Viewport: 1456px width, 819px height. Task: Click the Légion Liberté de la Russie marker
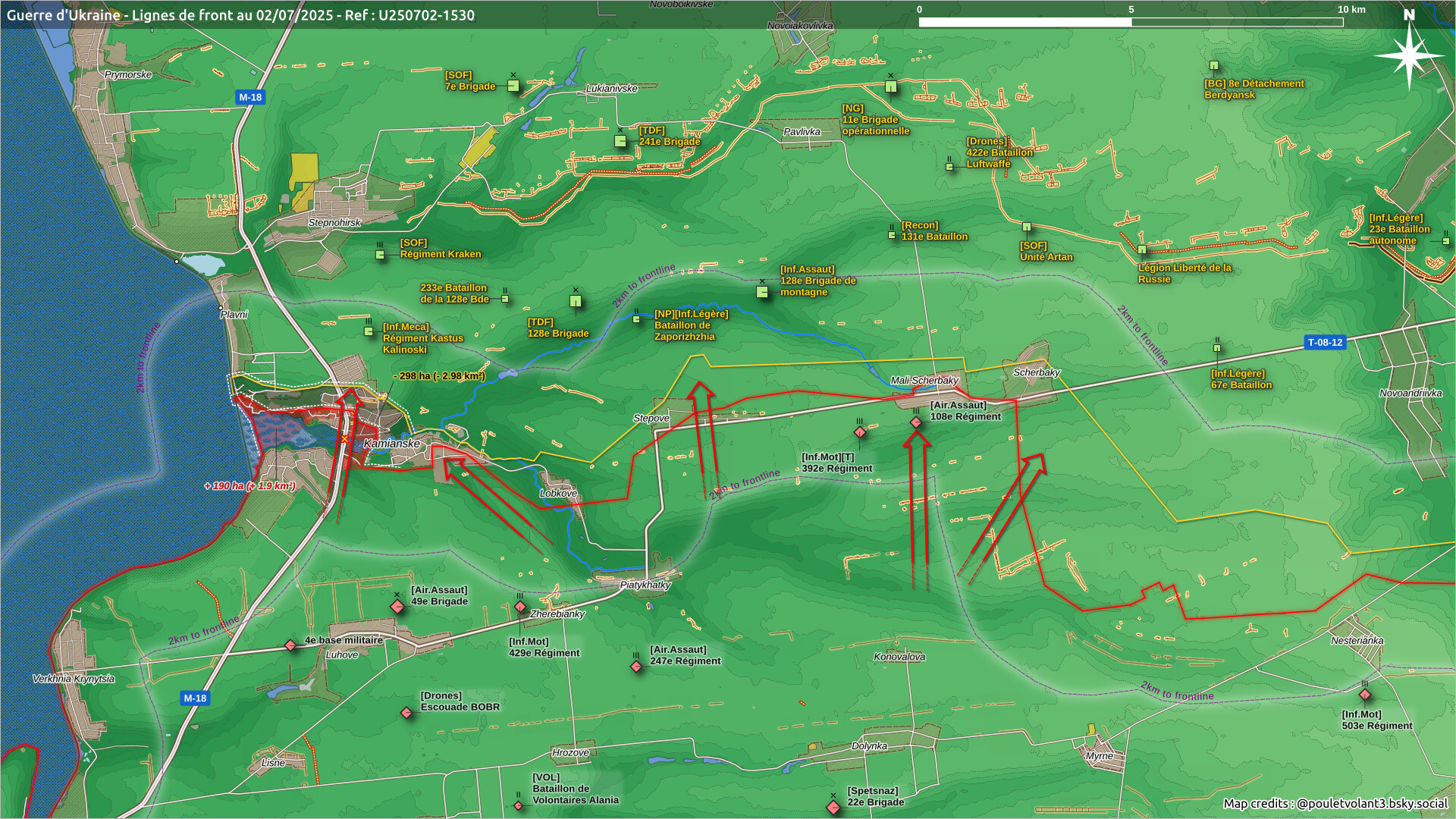(1142, 249)
